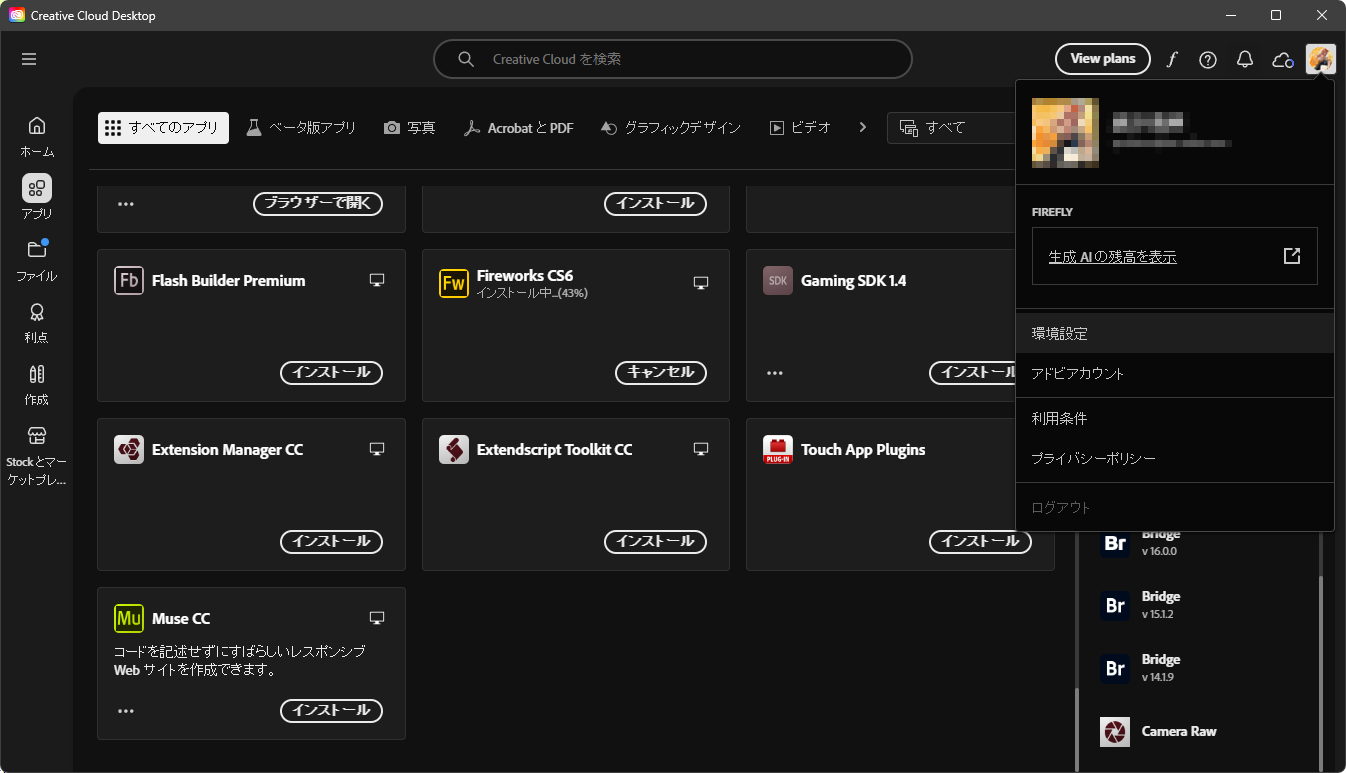Open Muse CC more options ellipsis

coord(126,711)
